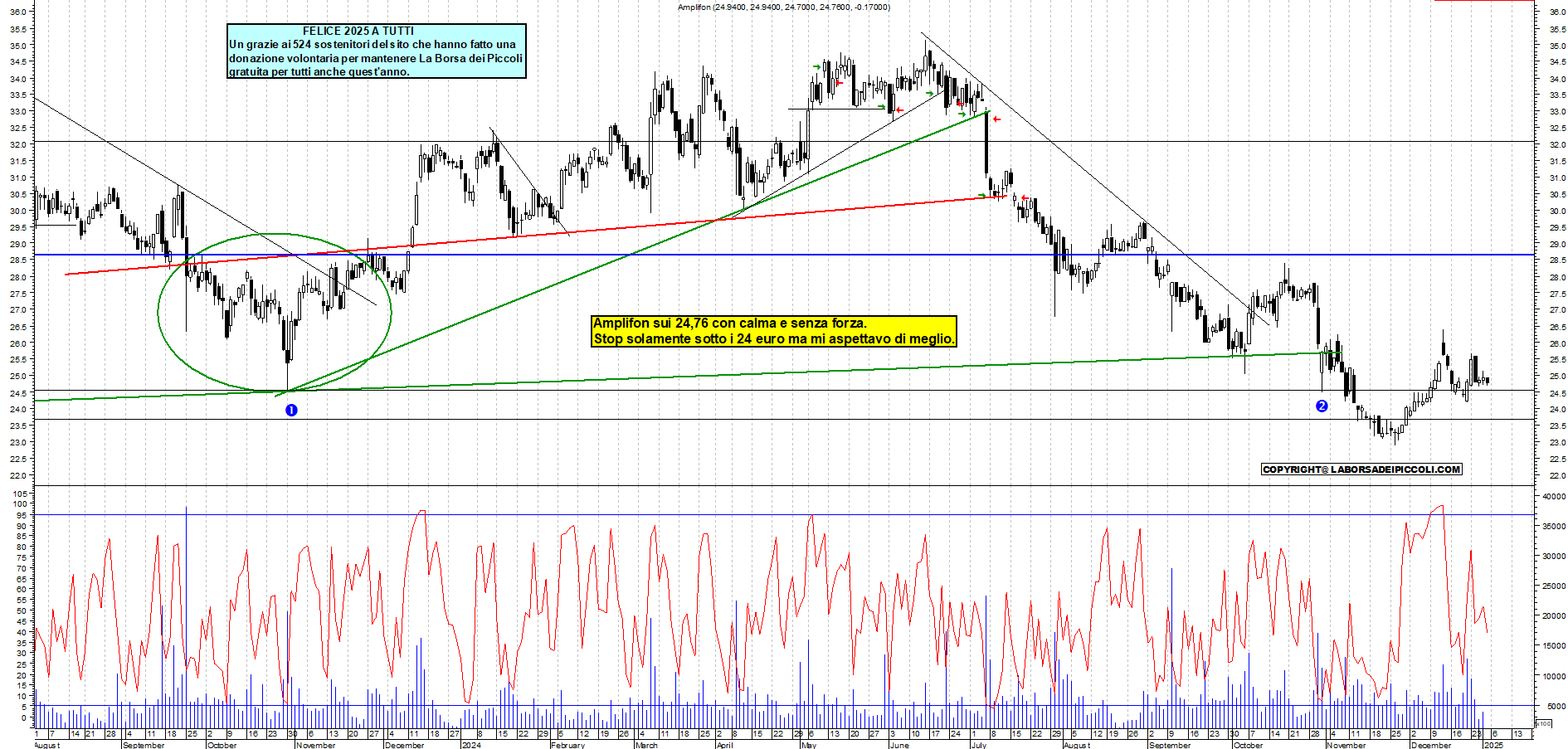Click the 'June' month label
The height and width of the screenshot is (749, 1568).
coord(899,745)
